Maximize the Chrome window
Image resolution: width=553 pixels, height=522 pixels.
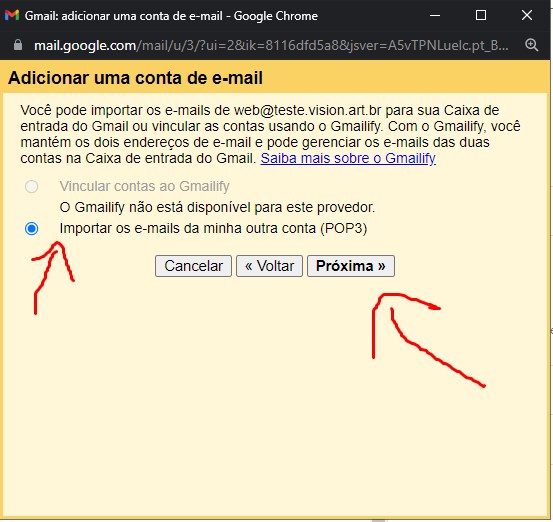point(481,15)
